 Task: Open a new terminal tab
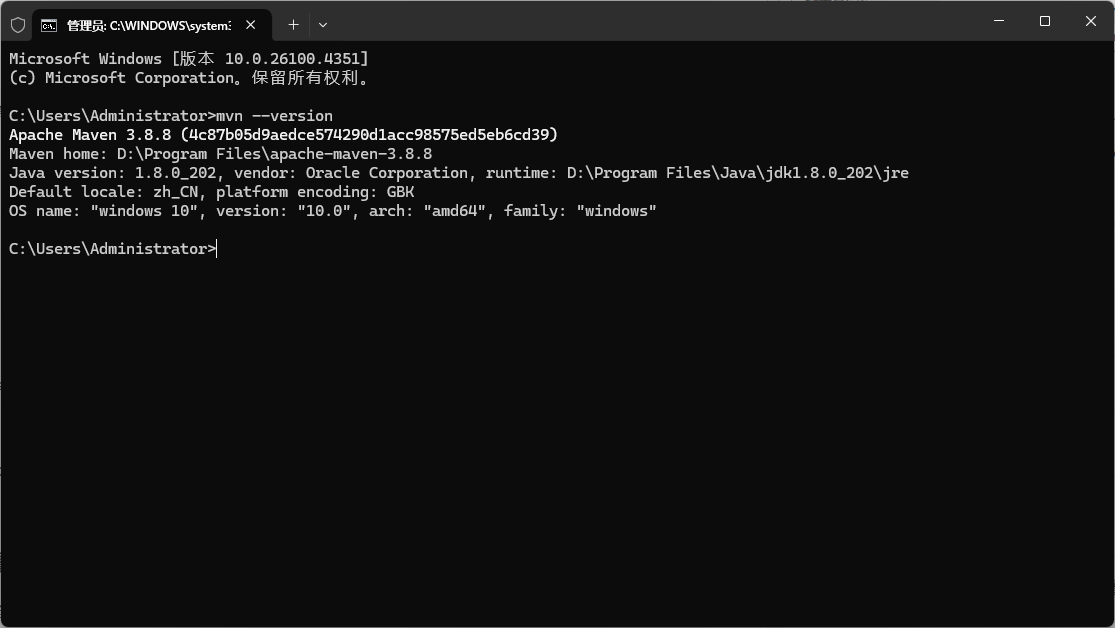(293, 25)
